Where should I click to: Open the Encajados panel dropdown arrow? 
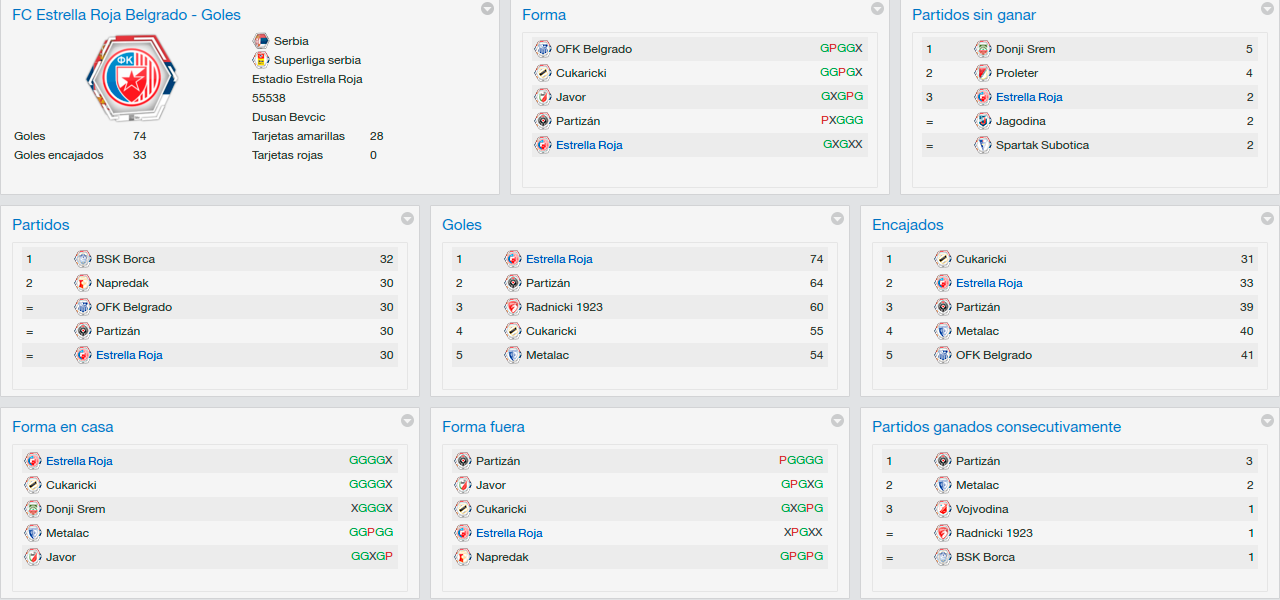[x=1267, y=219]
